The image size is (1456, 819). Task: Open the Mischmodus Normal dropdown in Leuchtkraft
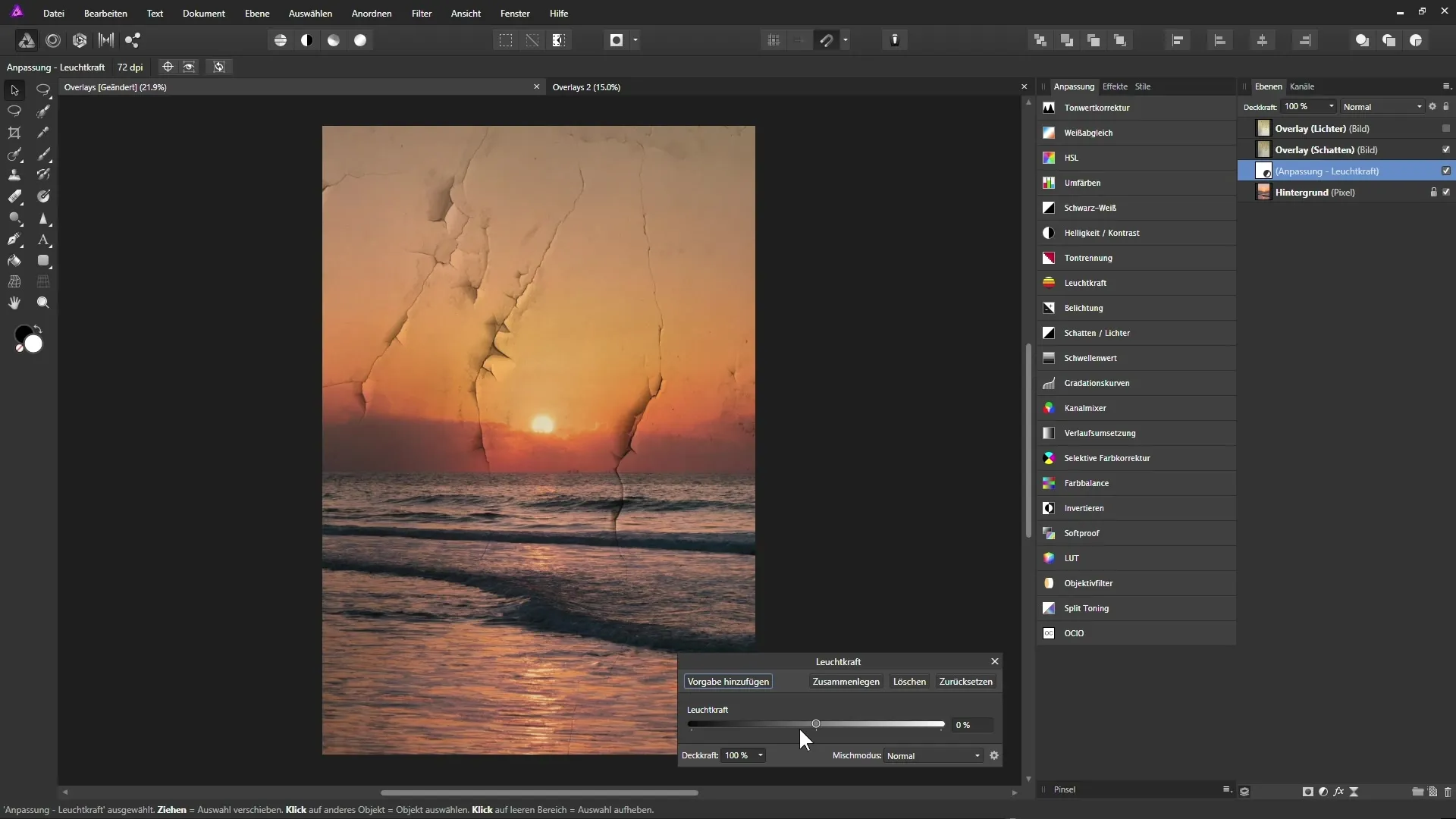(x=934, y=756)
